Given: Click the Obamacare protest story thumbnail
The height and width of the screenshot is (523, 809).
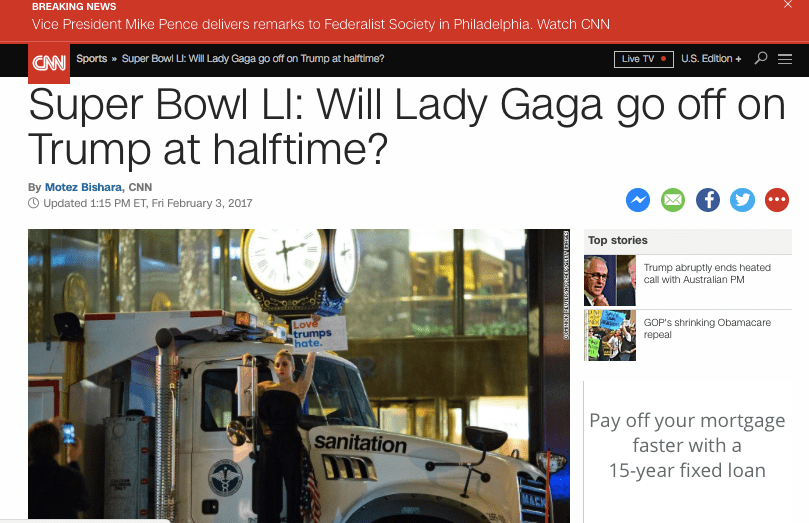Looking at the screenshot, I should (x=610, y=335).
